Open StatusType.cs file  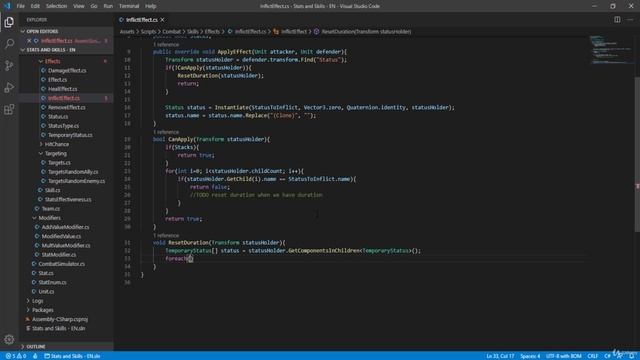(63, 126)
